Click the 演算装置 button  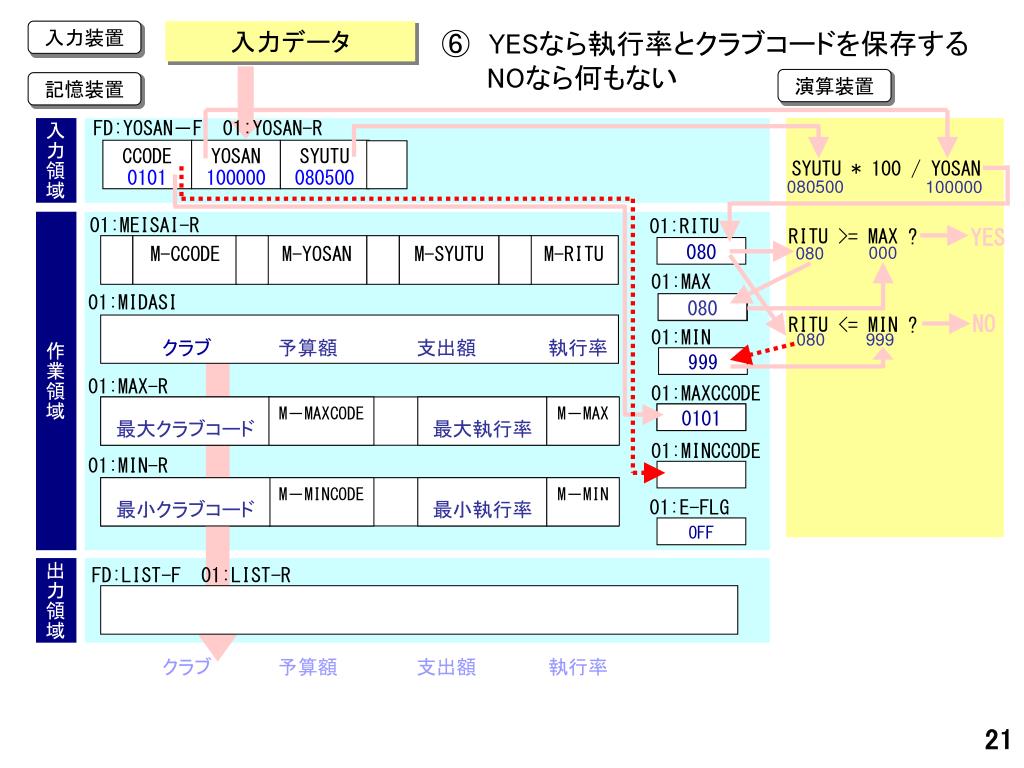tap(834, 86)
